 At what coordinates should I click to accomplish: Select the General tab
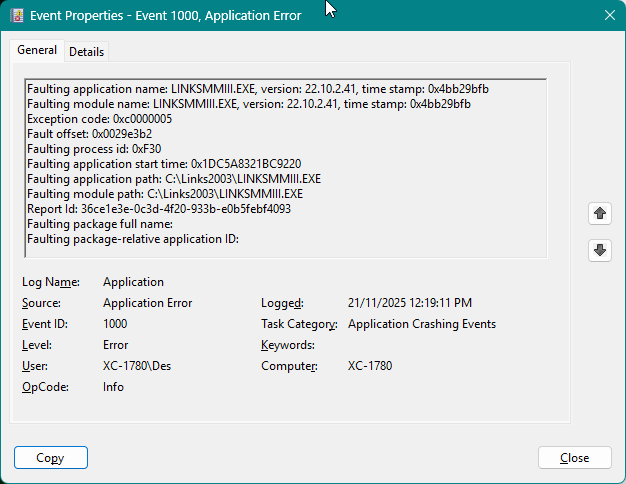(x=37, y=51)
